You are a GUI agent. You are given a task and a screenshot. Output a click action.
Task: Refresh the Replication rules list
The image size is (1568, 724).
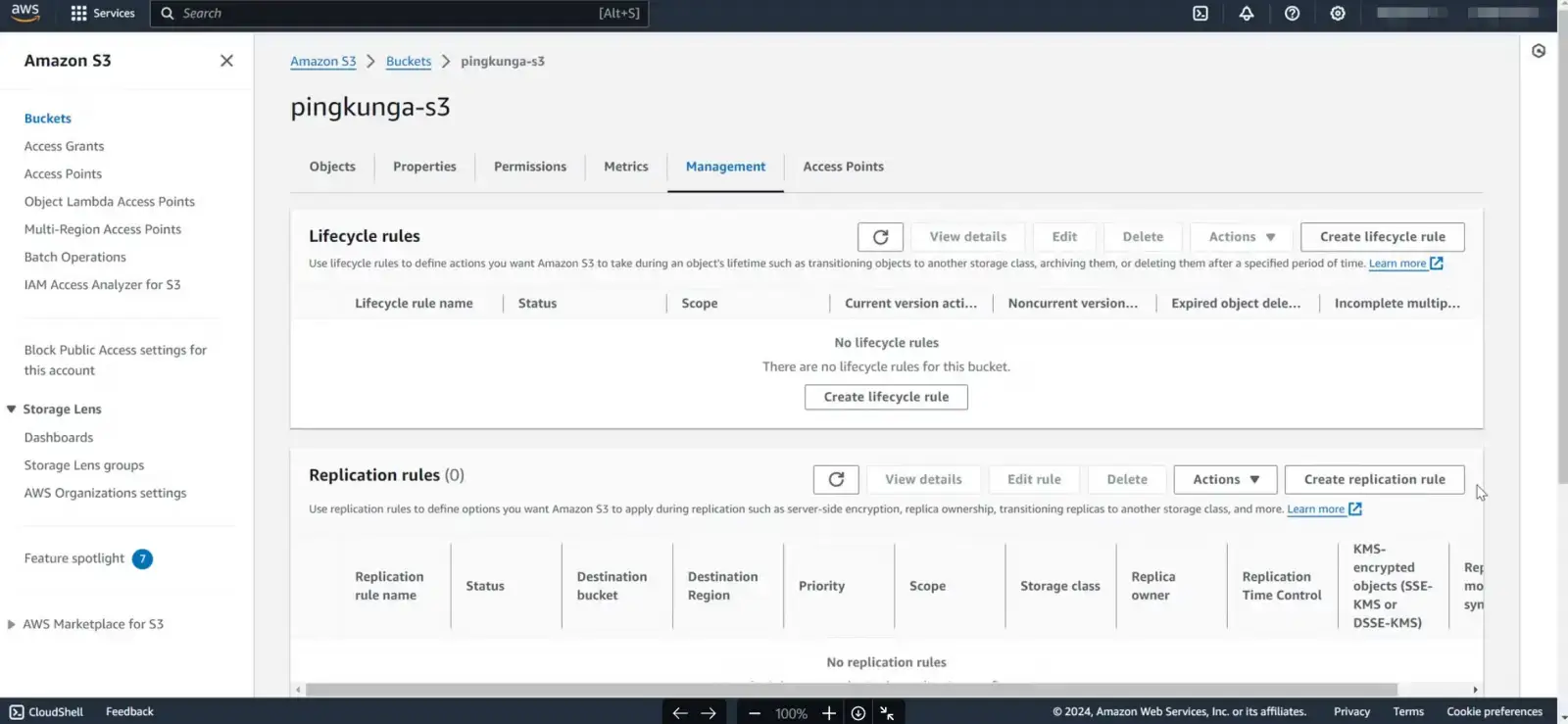836,479
